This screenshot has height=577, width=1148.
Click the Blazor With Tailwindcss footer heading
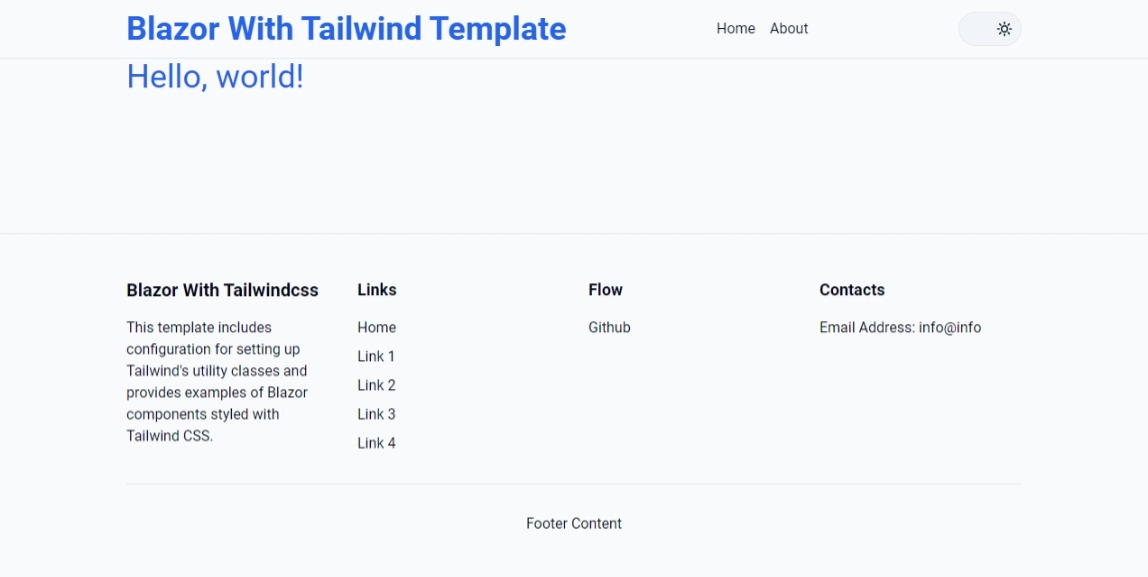[x=221, y=290]
